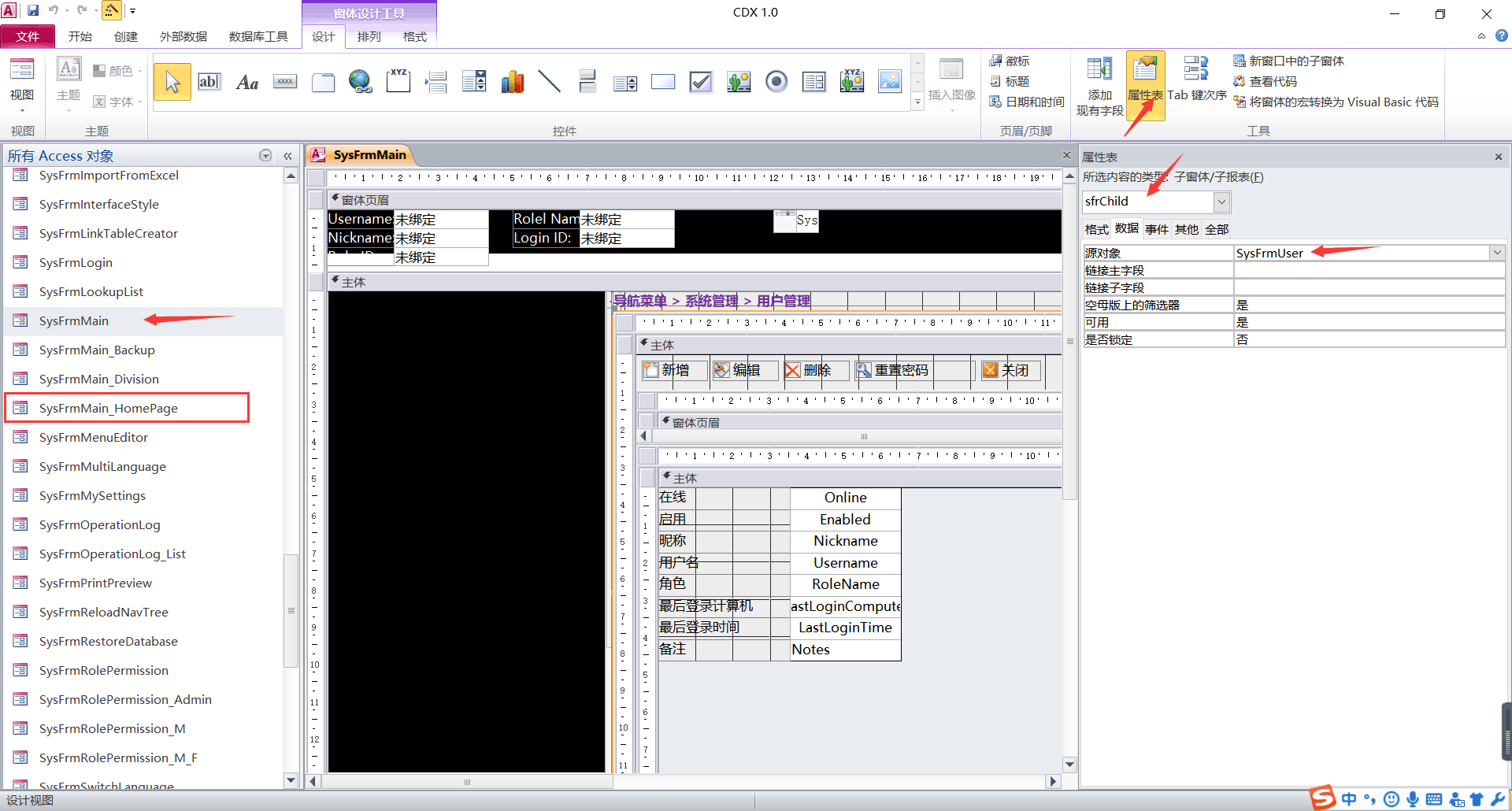Pick the Line drawing control
Screen dimensions: 1512x811
[550, 82]
